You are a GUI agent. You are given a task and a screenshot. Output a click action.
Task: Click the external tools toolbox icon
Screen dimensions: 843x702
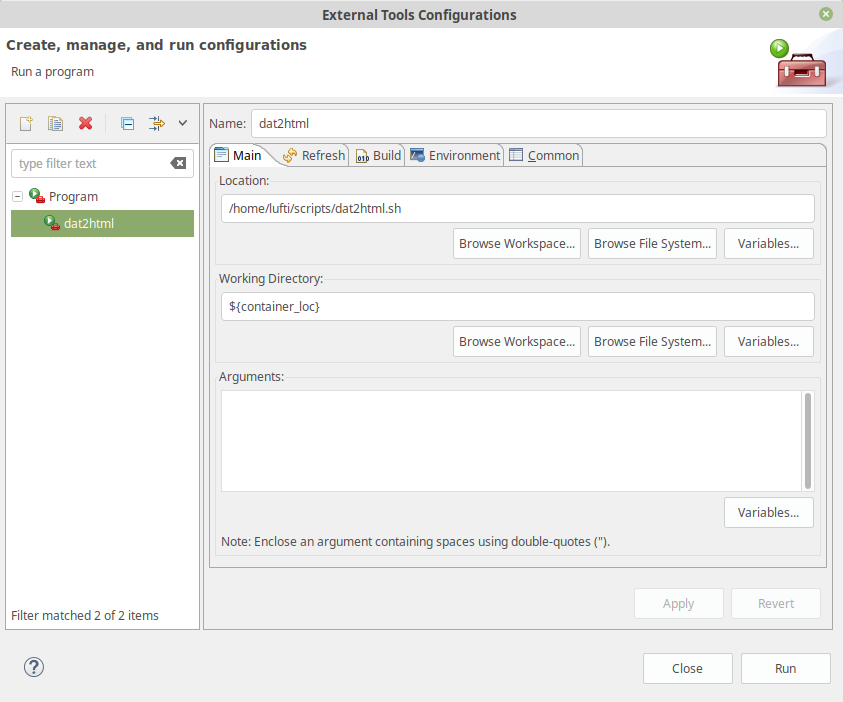(x=800, y=64)
